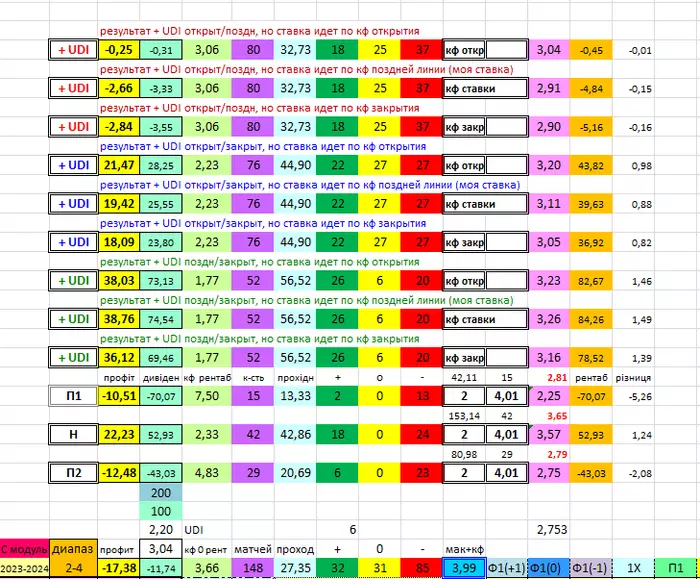Select the '1X' cell
Screen dimensions: 700x579
pos(633,568)
